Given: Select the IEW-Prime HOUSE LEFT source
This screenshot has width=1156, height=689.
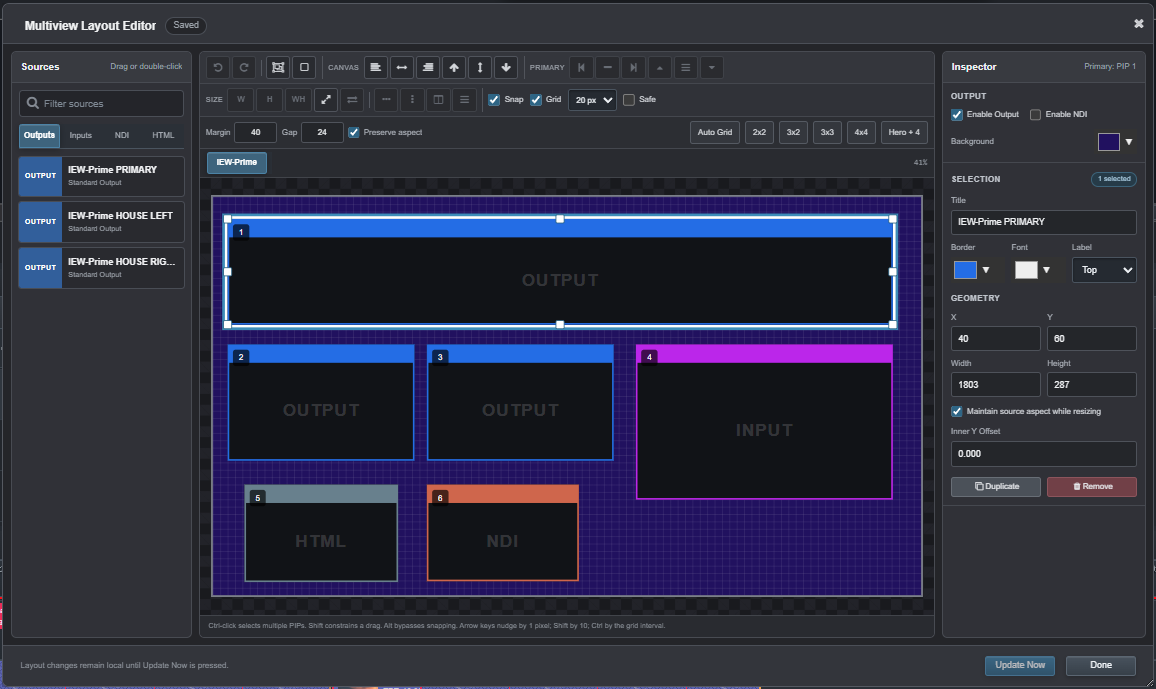Looking at the screenshot, I should [x=101, y=222].
